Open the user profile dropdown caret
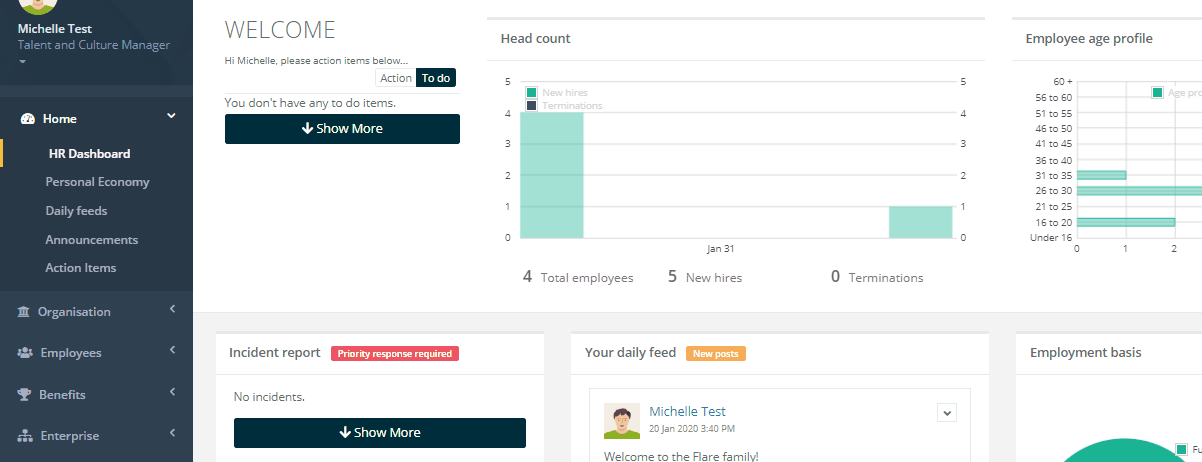1202x462 pixels. [x=23, y=62]
